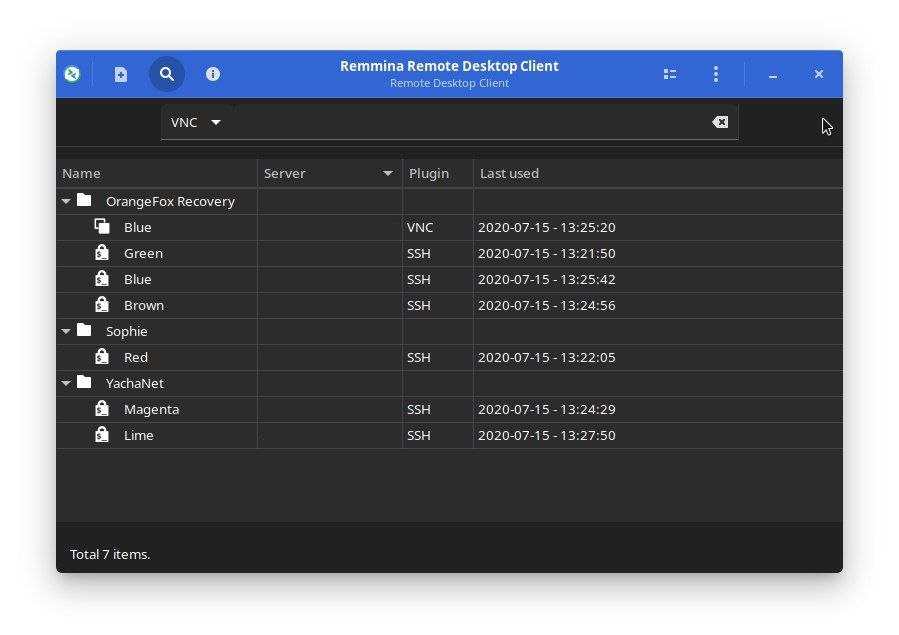Click the Remmina app logo icon
Screen dimensions: 899x635
tap(72, 74)
